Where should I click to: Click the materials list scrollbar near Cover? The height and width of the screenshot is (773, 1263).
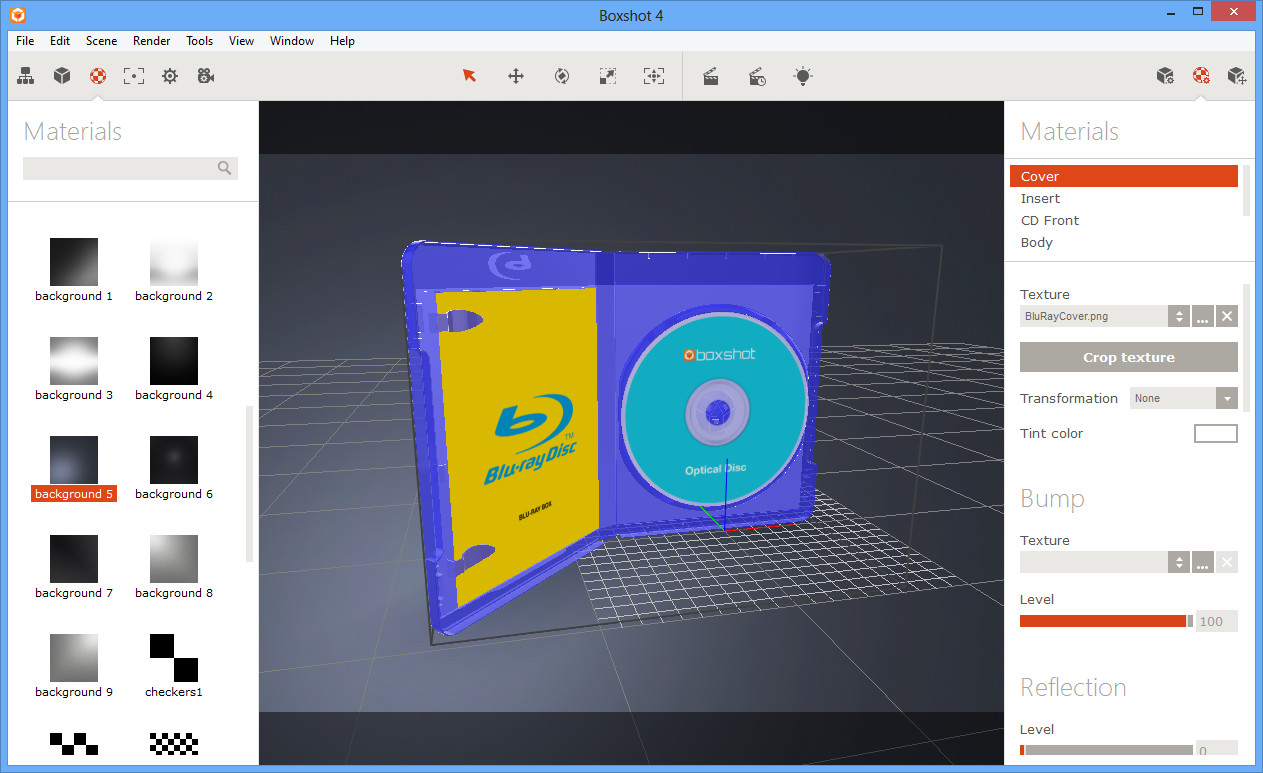point(1246,190)
